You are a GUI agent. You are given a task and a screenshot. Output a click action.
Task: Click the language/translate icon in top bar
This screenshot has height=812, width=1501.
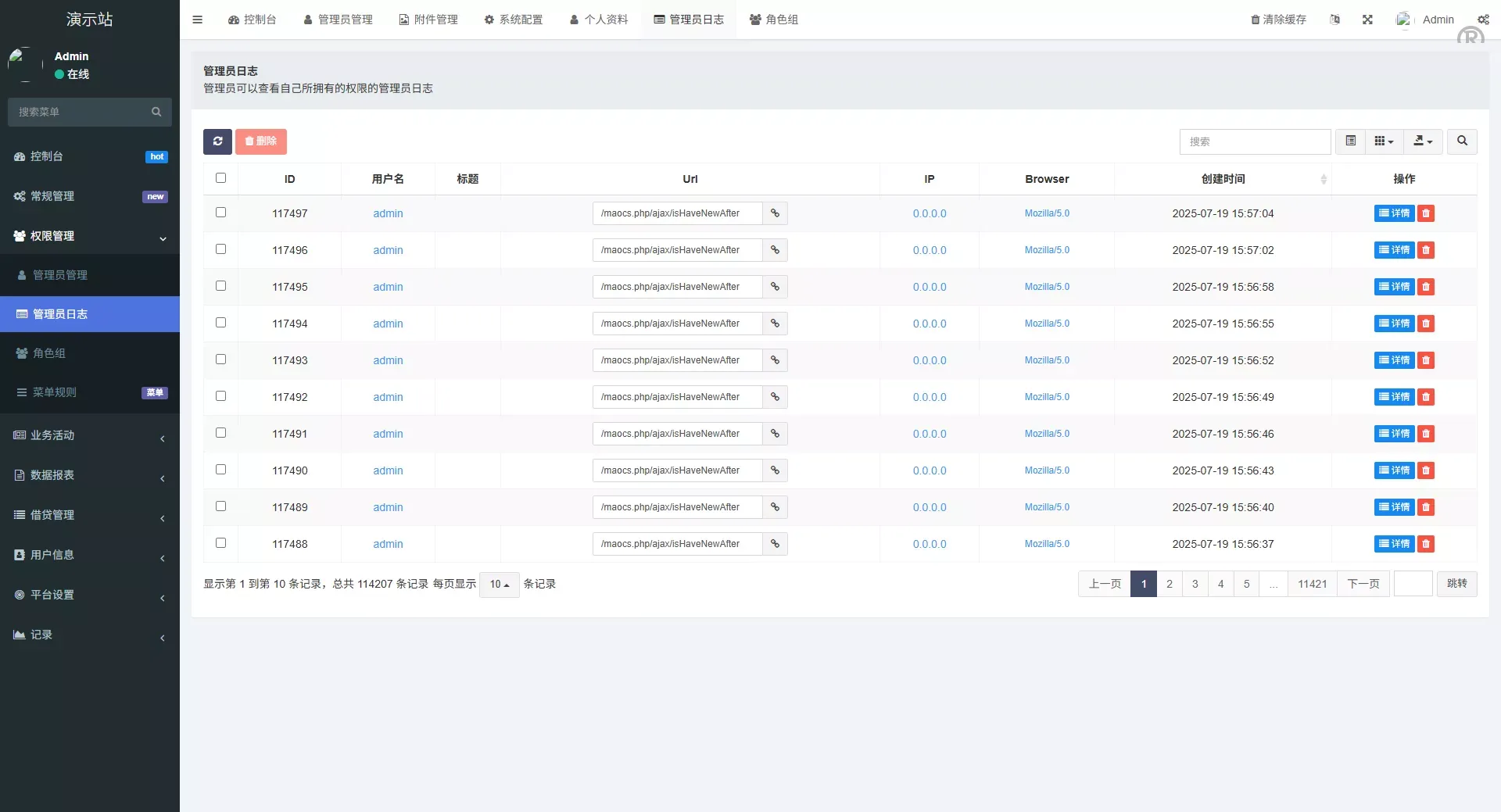click(1334, 20)
